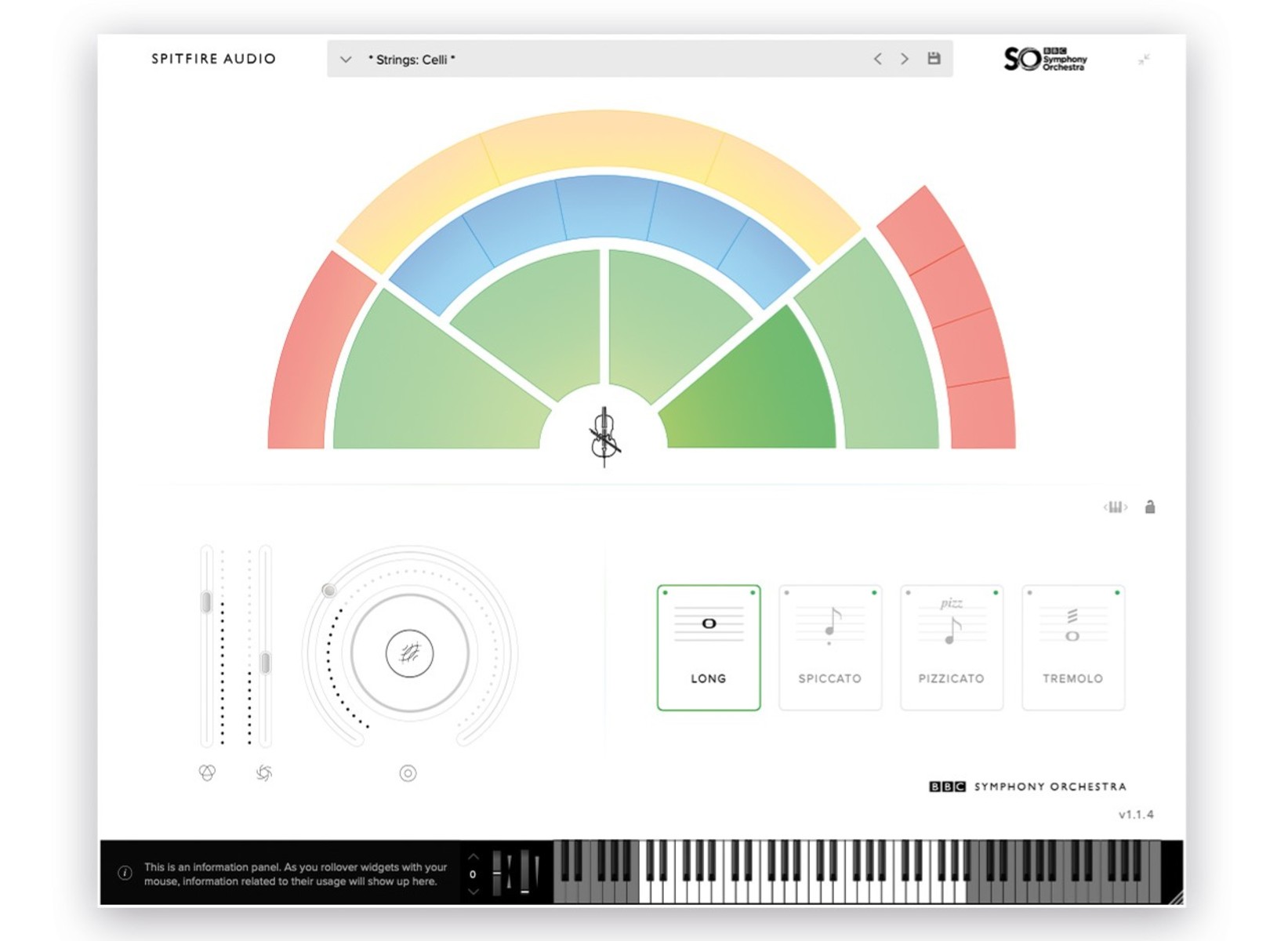Collapse the plugin view with the arrows icon
The image size is (1288, 941).
1145,60
